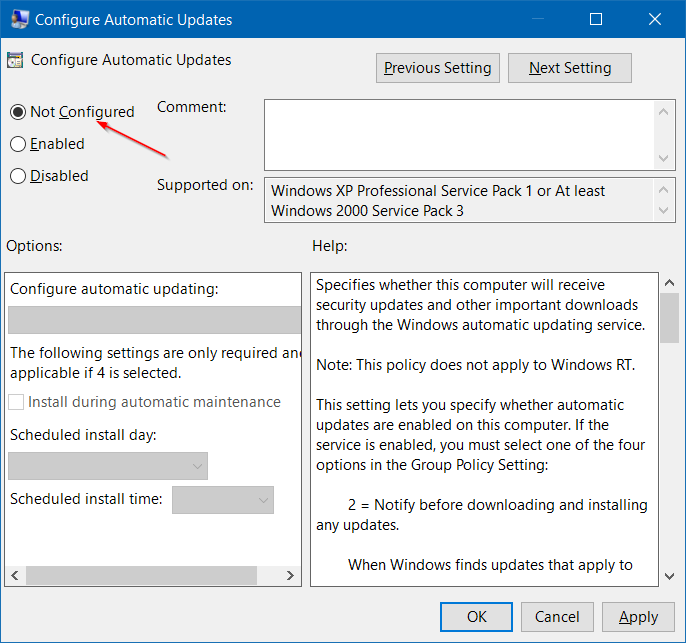Confirm with the OK button
The image size is (686, 643).
tap(476, 617)
